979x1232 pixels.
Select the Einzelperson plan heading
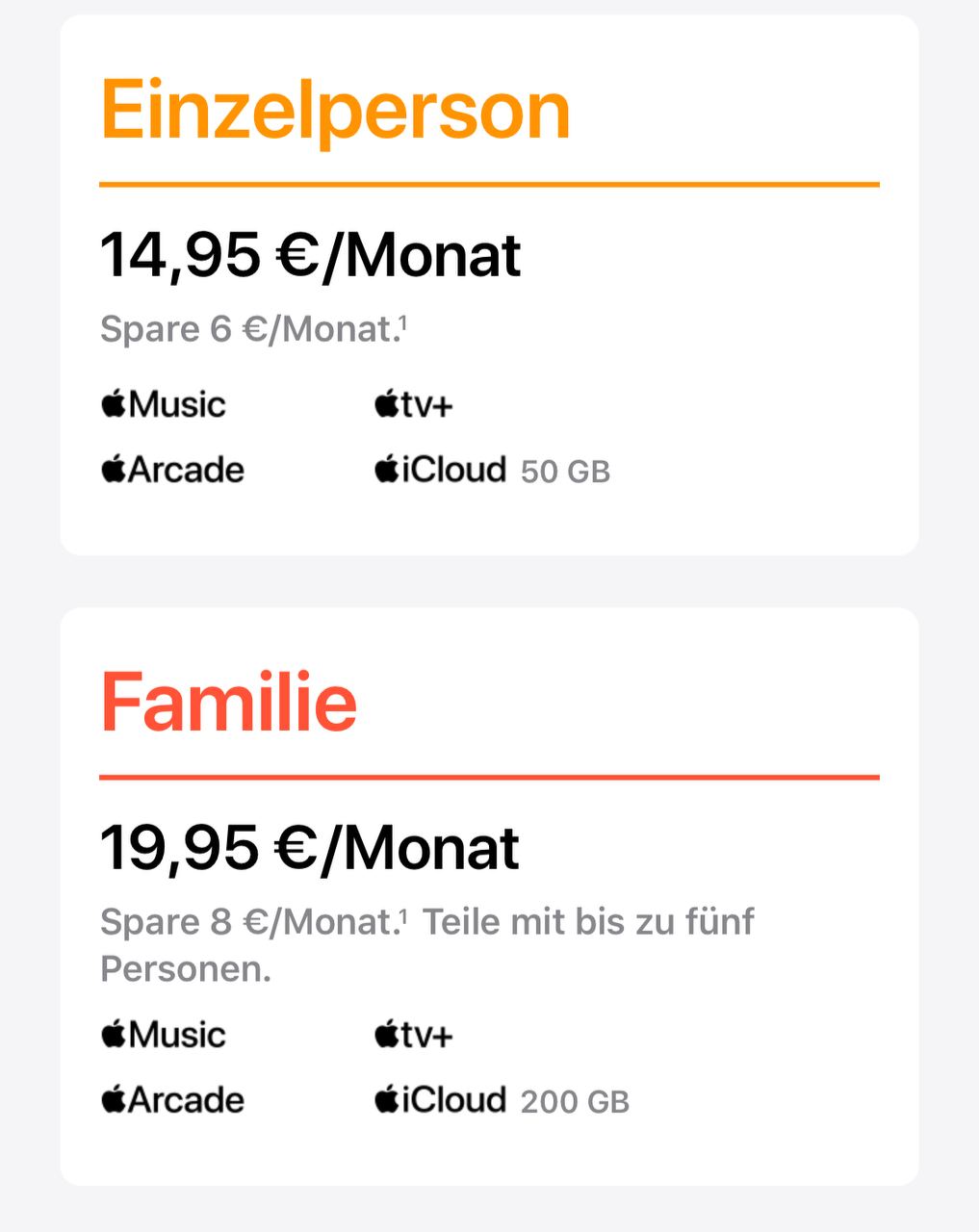click(x=336, y=112)
